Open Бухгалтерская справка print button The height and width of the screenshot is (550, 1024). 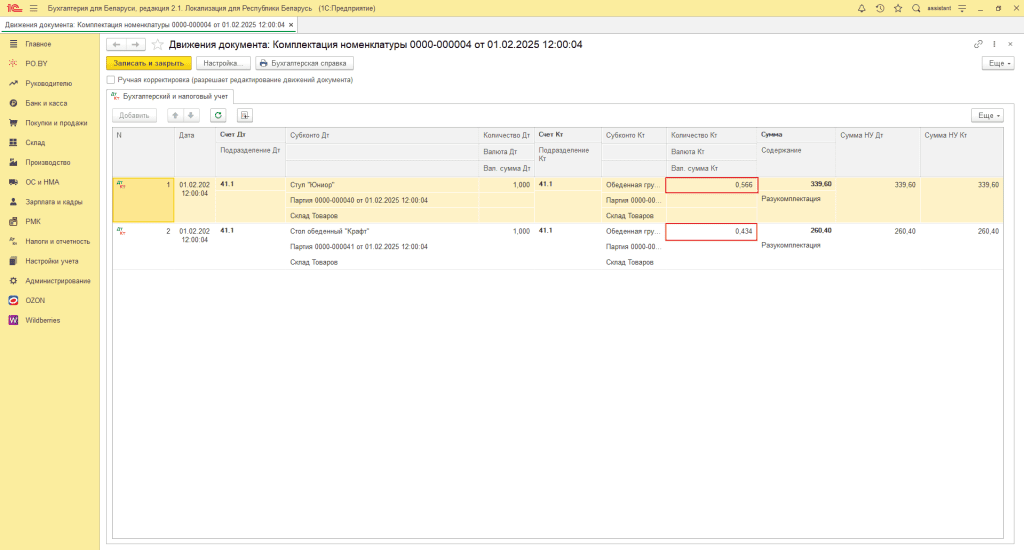pos(304,63)
